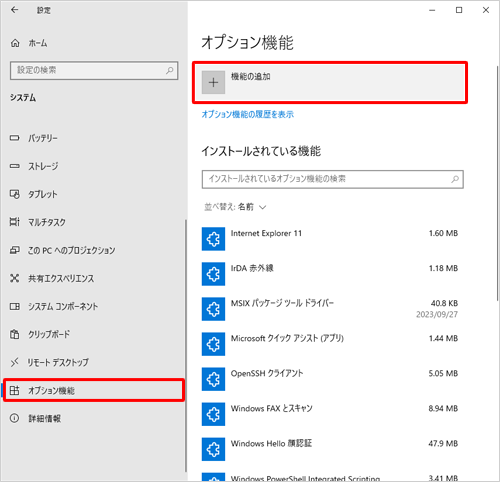
Task: Click the 2023/09/27 install date
Action: tap(437, 314)
